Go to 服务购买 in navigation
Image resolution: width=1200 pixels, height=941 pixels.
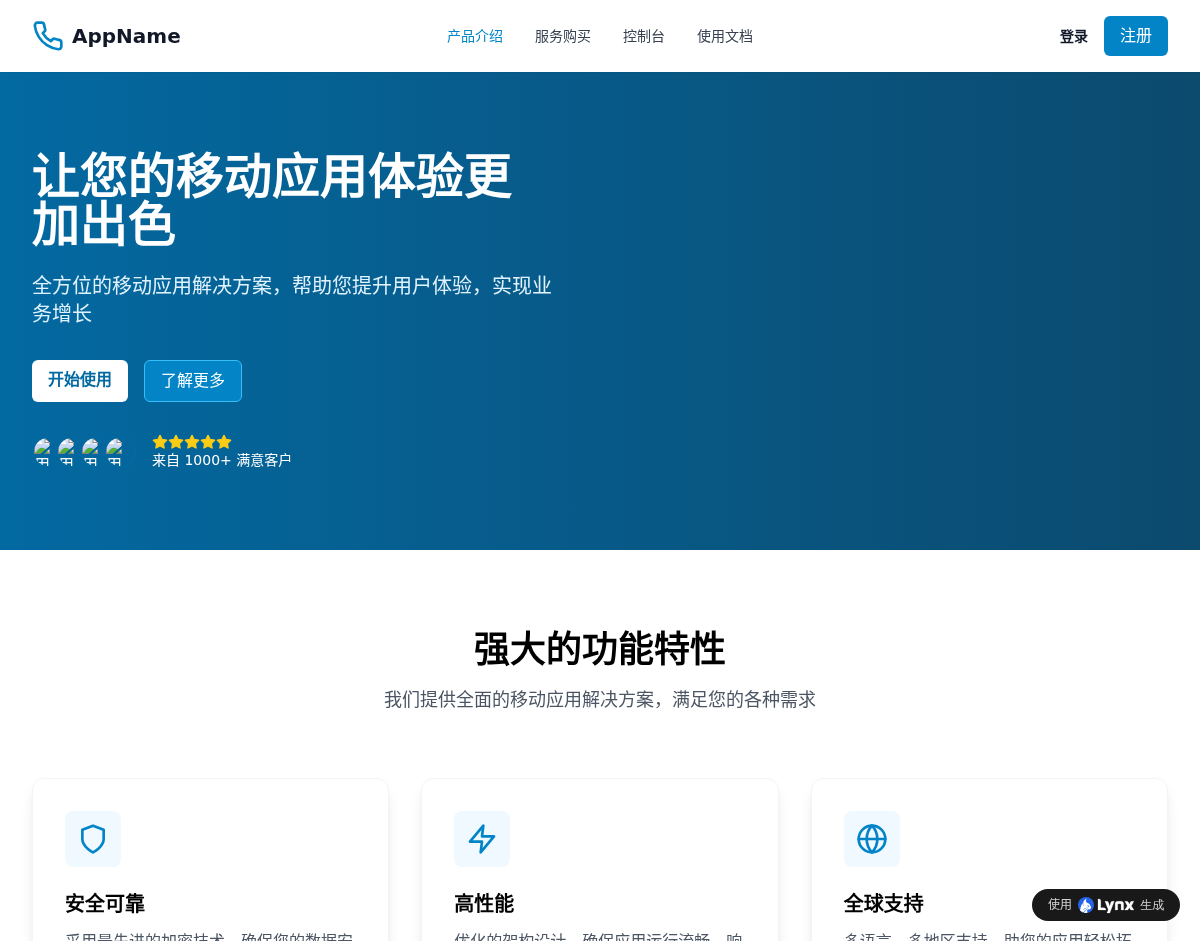[x=563, y=36]
